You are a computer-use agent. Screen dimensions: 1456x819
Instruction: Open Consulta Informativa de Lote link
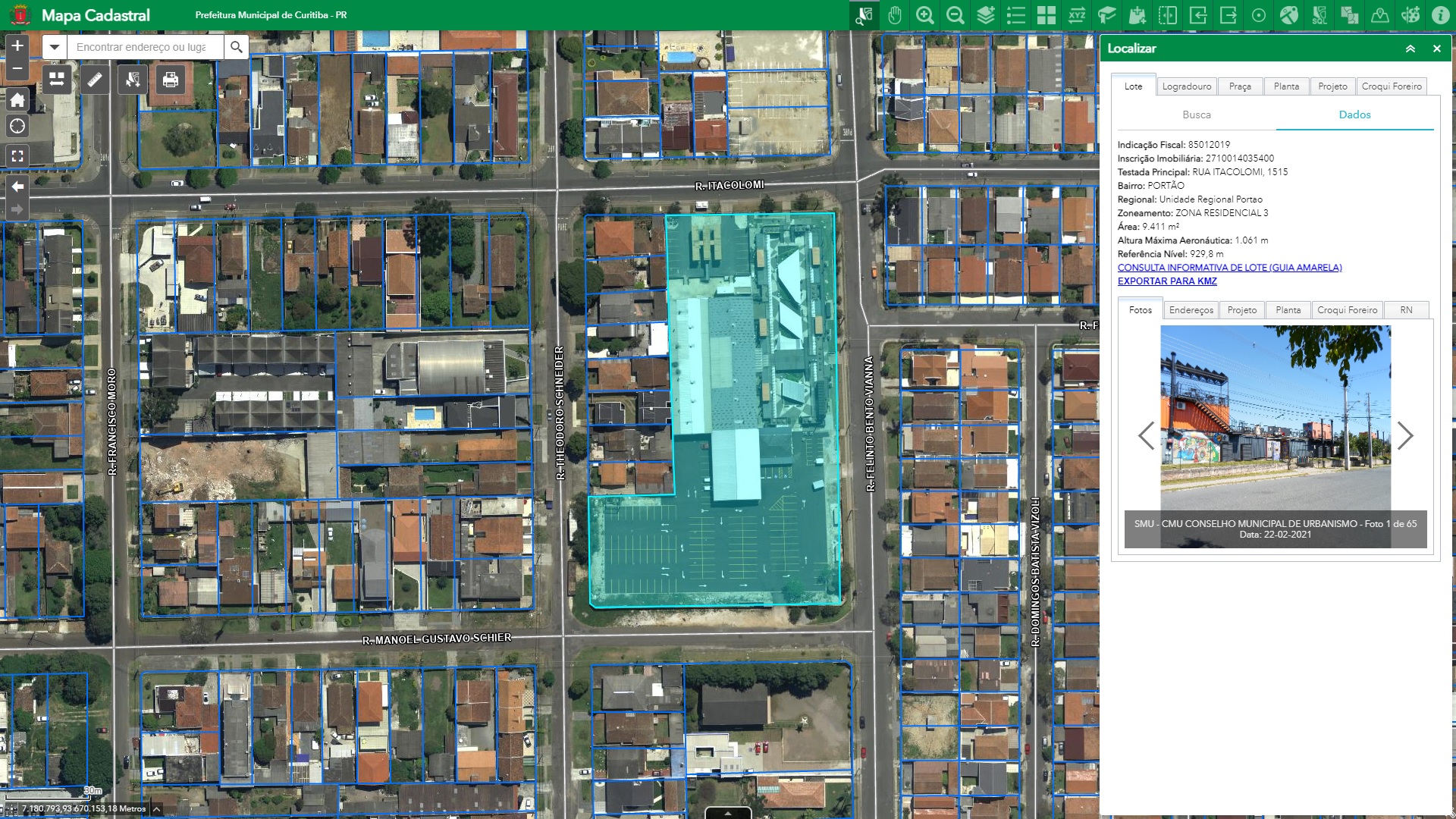(1229, 268)
